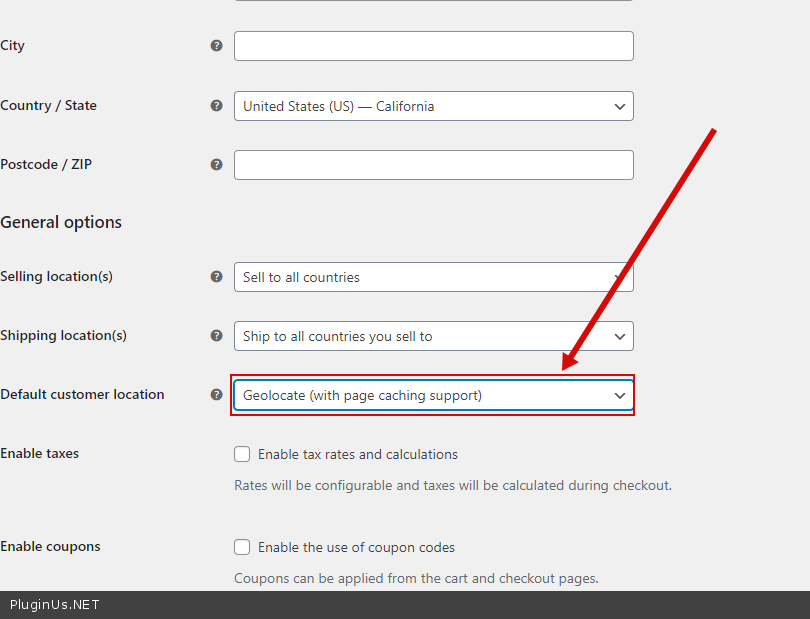This screenshot has width=810, height=619.
Task: Click the 'Enable taxes' row label
Action: pos(40,454)
